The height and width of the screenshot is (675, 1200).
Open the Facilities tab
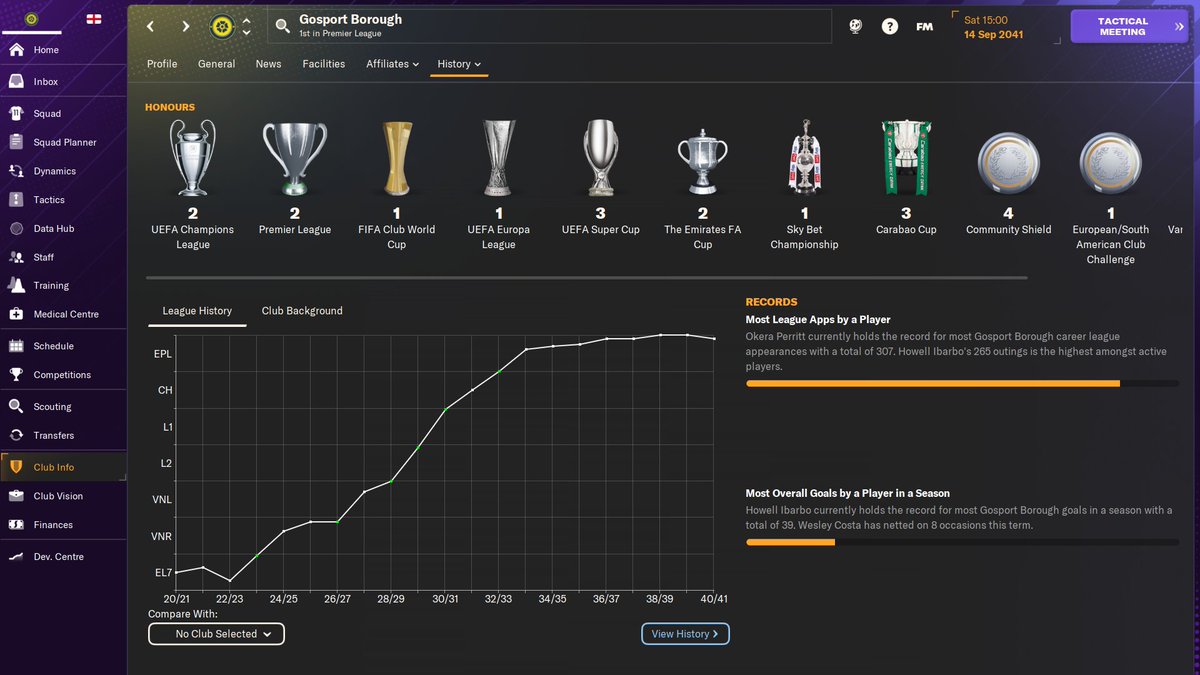[x=324, y=64]
